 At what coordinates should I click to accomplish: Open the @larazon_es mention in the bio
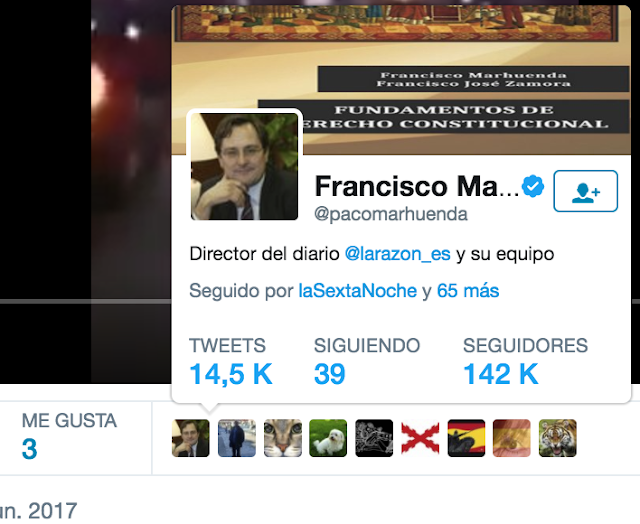point(398,254)
